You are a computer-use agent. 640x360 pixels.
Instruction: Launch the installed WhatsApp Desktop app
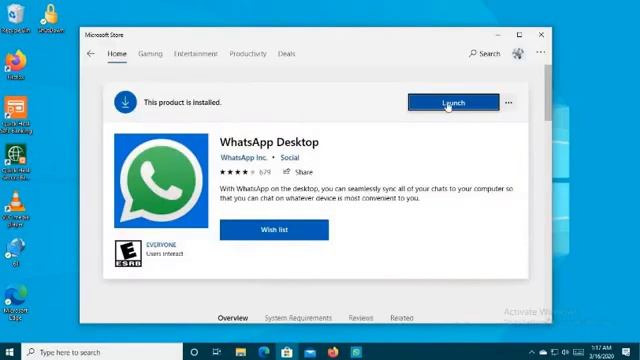click(x=453, y=102)
